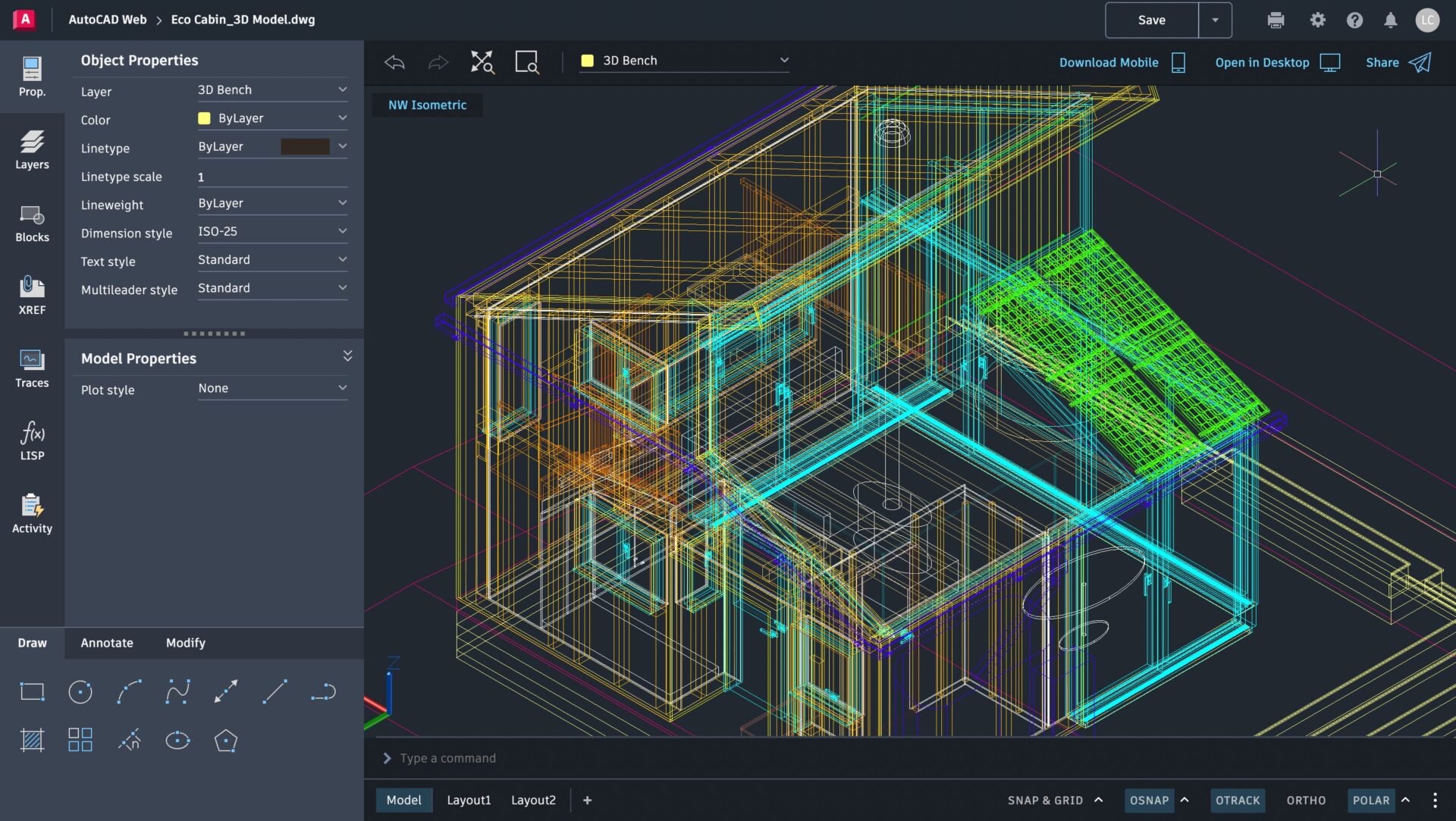1456x821 pixels.
Task: Switch to the Layout1 tab
Action: pos(469,800)
